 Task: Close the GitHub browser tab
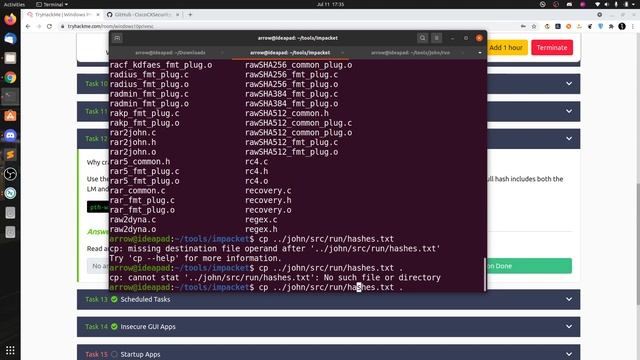point(178,15)
